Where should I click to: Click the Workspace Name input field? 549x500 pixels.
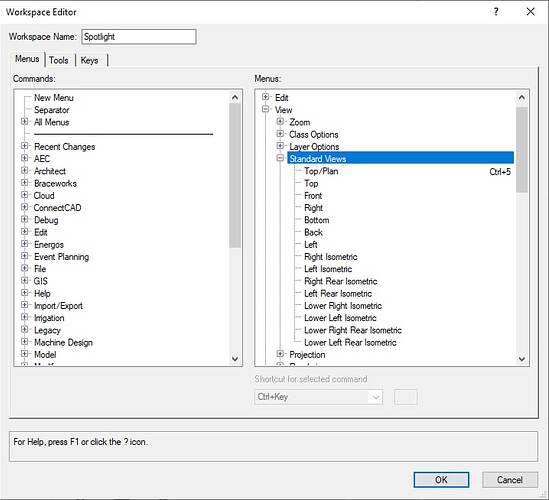pos(139,37)
